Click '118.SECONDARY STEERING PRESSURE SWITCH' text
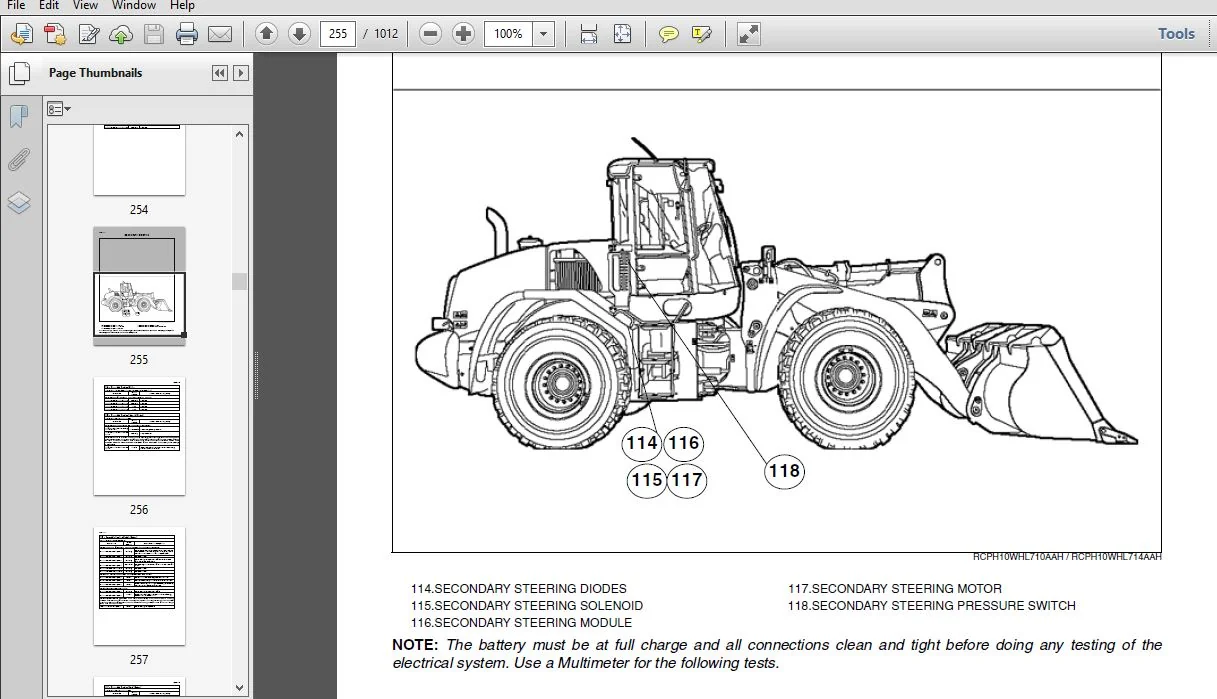The width and height of the screenshot is (1217, 699). [x=932, y=606]
